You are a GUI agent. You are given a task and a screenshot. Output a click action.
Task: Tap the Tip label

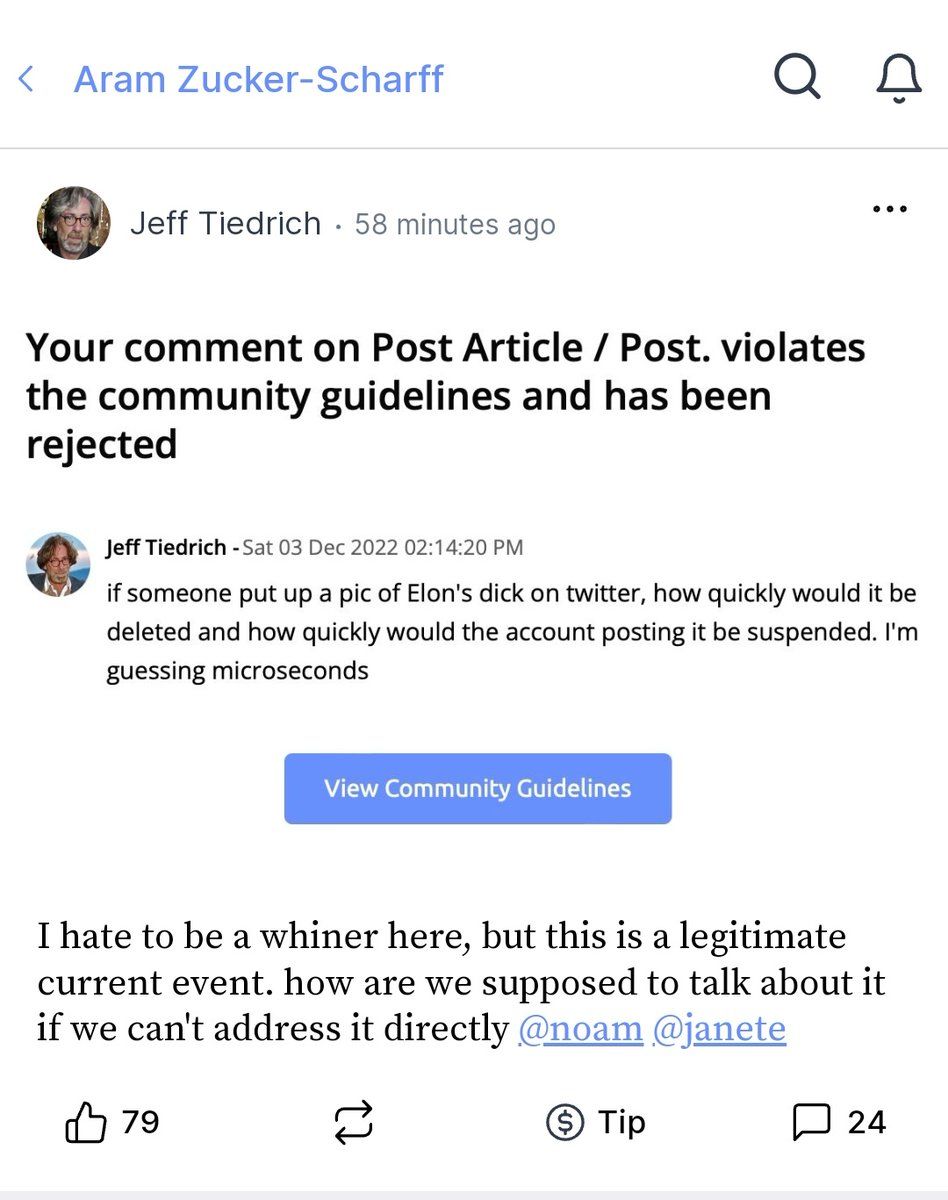point(622,1122)
